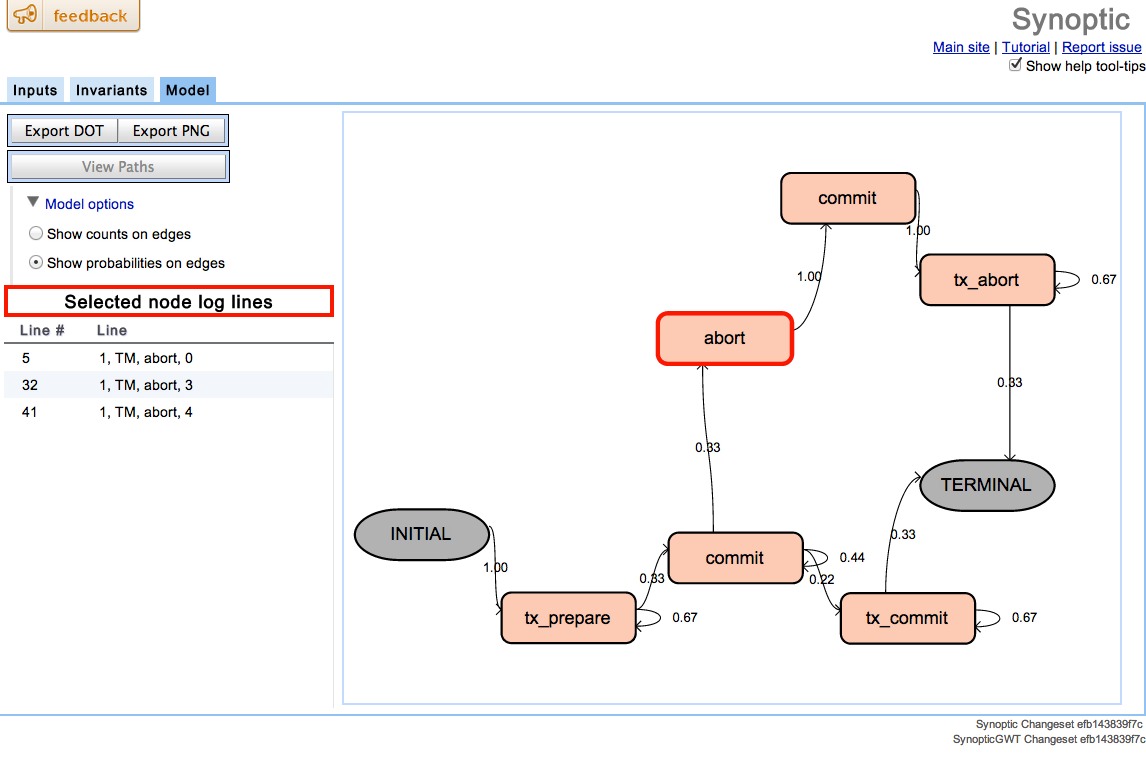Screen dimensions: 1146x757
Task: Switch to the Invariants tab
Action: [x=110, y=89]
